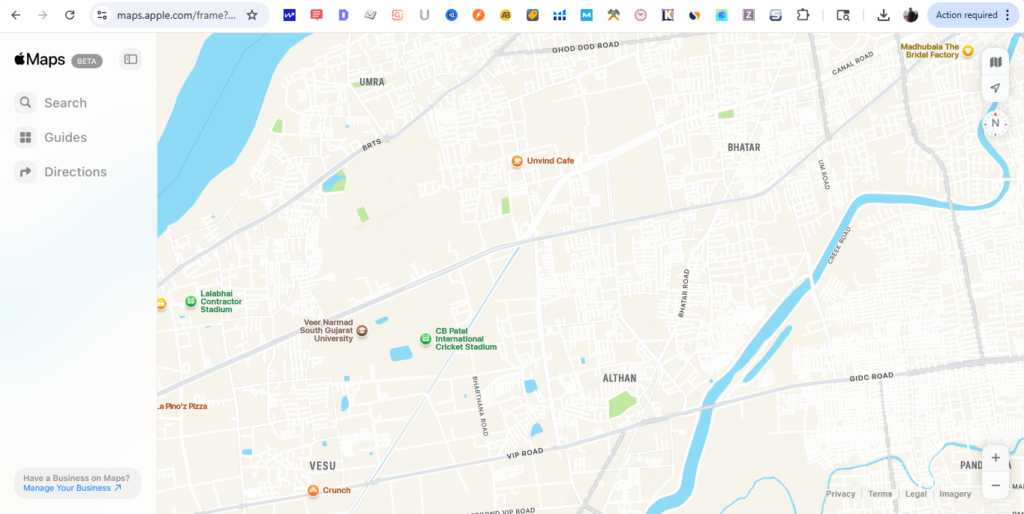This screenshot has height=514, width=1024.
Task: Open the Terms link
Action: (x=880, y=494)
